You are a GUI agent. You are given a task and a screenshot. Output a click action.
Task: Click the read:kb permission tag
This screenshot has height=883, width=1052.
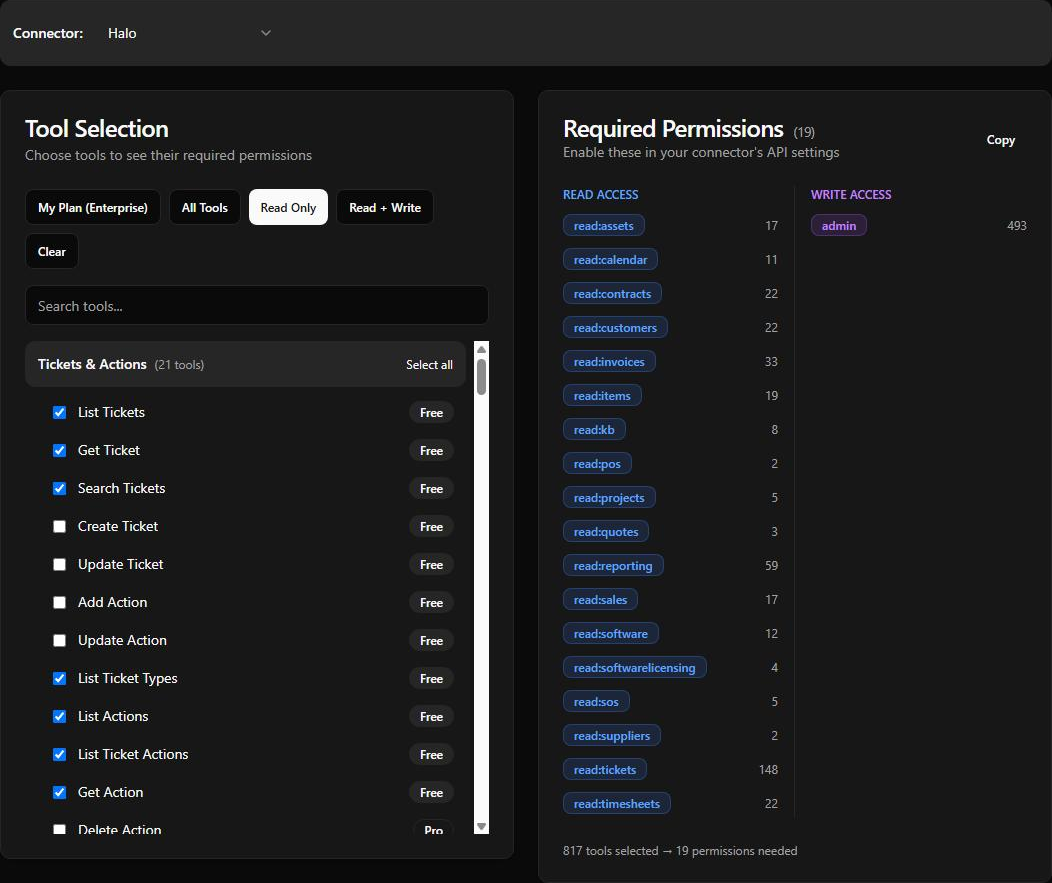point(594,429)
